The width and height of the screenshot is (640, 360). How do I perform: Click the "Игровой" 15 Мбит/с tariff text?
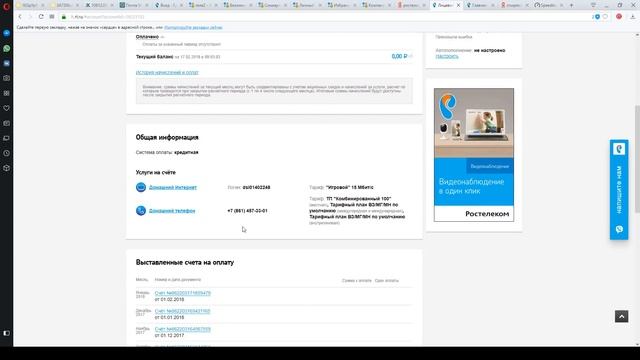click(349, 187)
